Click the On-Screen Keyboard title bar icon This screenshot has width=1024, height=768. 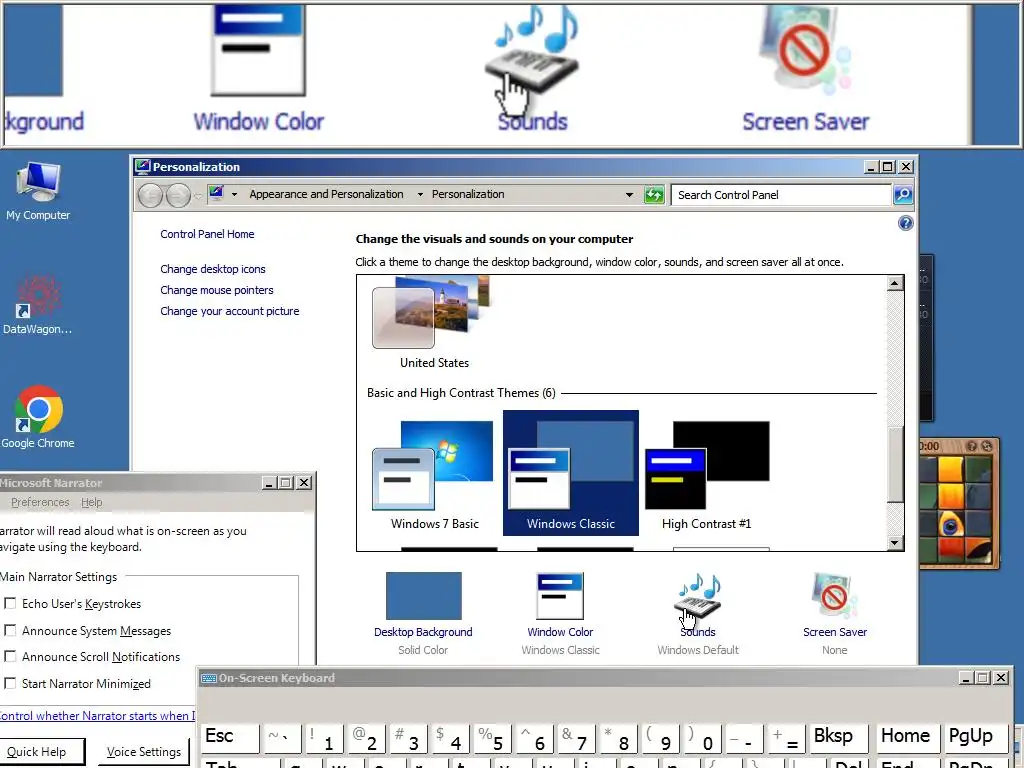(x=209, y=678)
